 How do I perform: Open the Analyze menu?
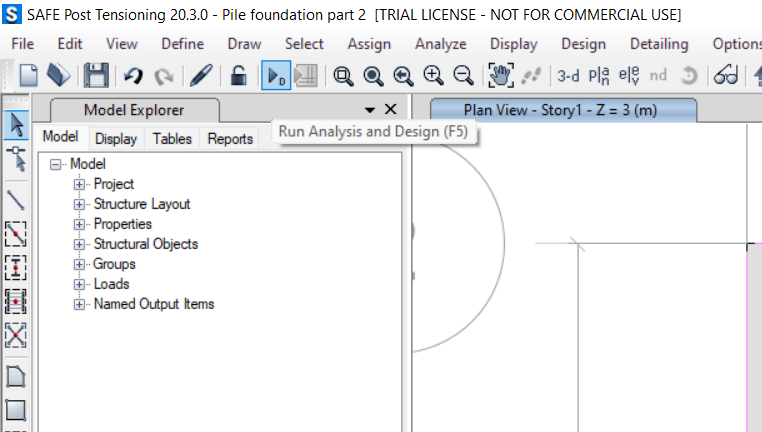point(440,44)
